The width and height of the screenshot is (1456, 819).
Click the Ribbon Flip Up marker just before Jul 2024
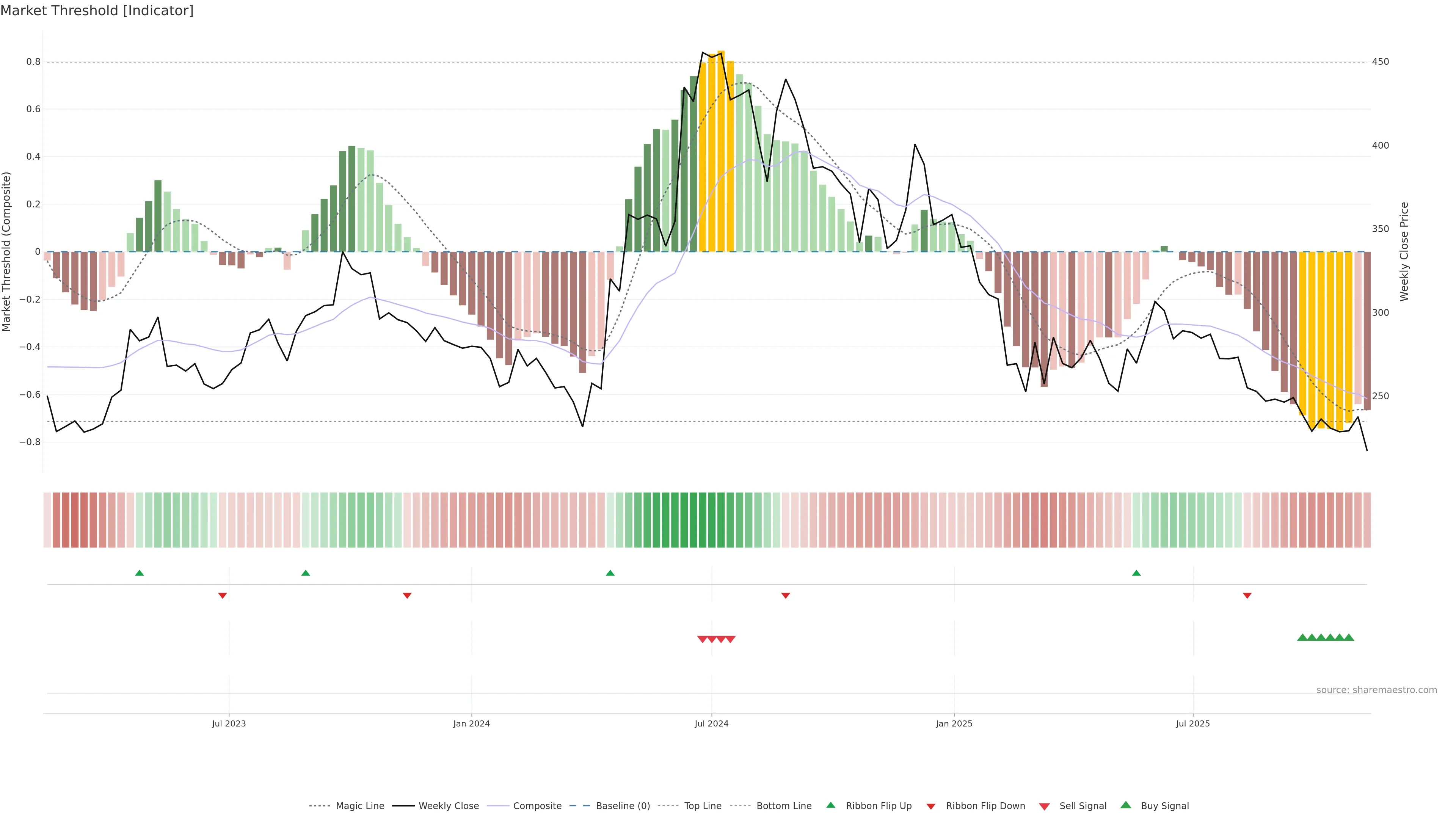pyautogui.click(x=610, y=573)
